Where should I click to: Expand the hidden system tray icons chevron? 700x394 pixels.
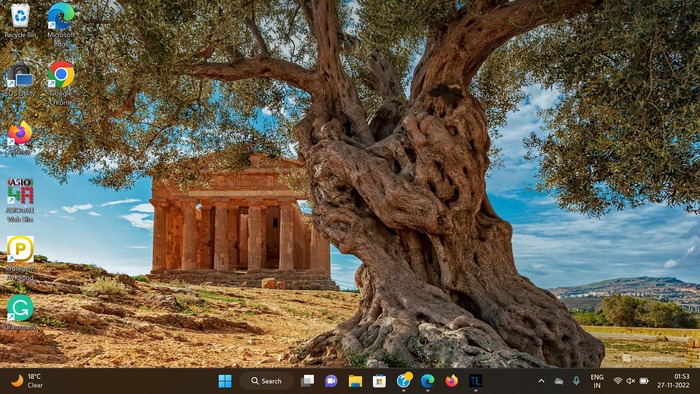coord(541,381)
